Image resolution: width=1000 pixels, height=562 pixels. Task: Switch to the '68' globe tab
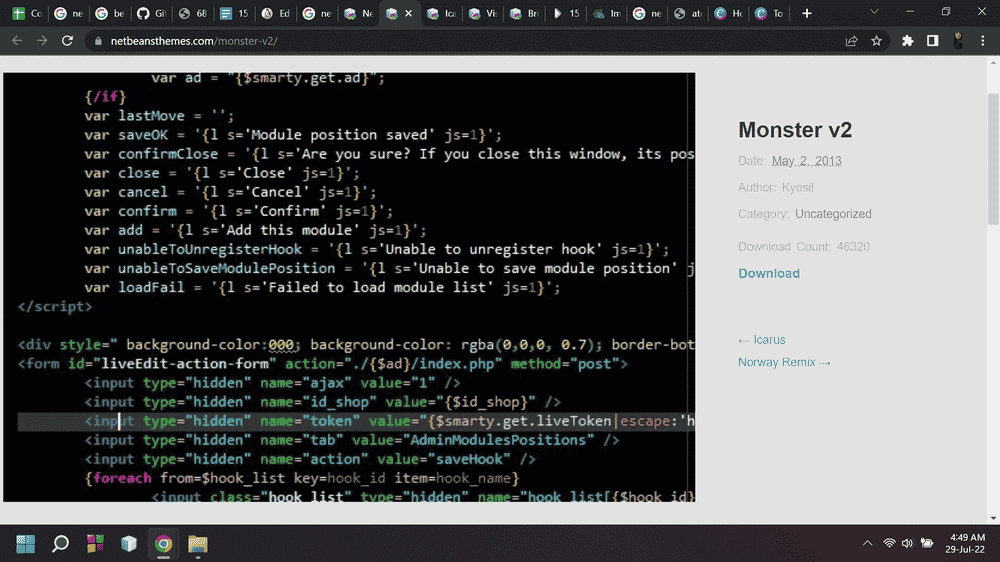[193, 13]
